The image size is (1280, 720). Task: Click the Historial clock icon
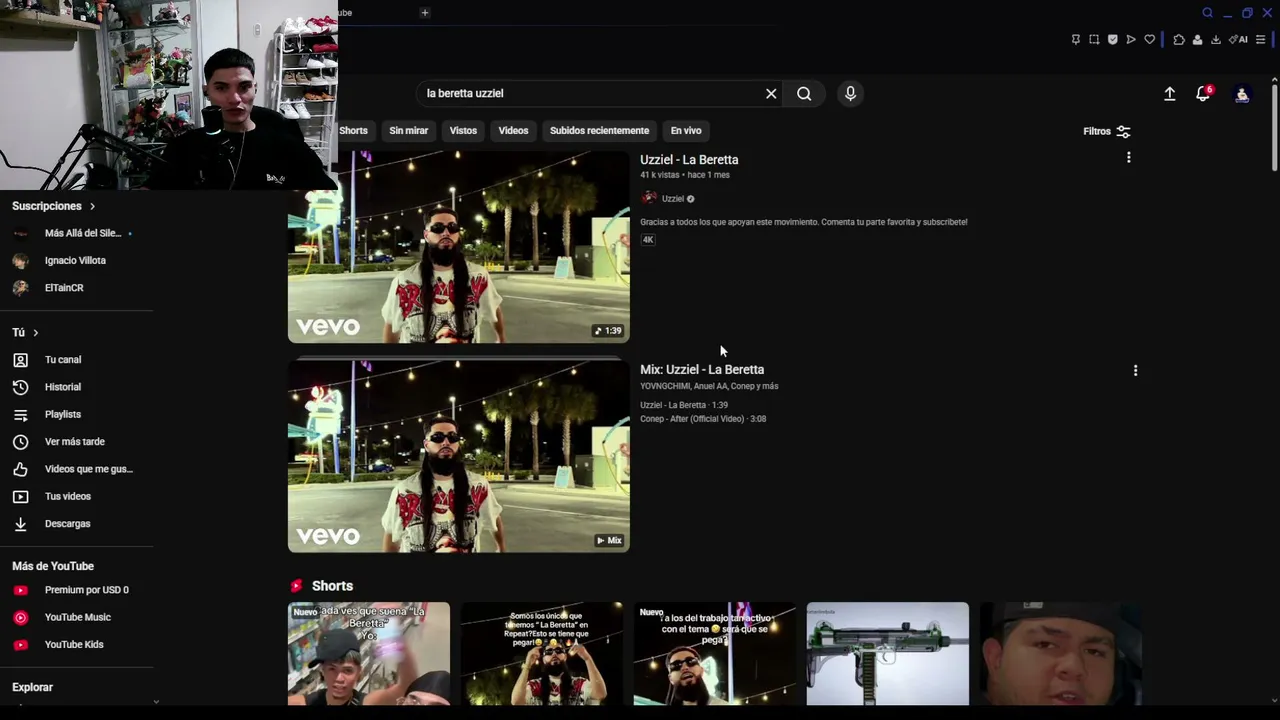20,387
